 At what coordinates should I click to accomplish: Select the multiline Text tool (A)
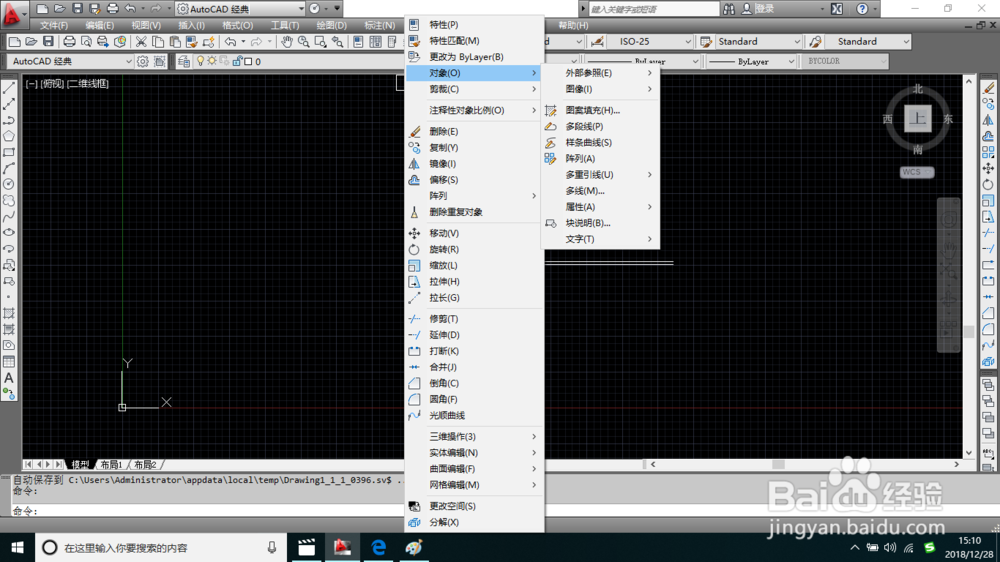[x=9, y=378]
